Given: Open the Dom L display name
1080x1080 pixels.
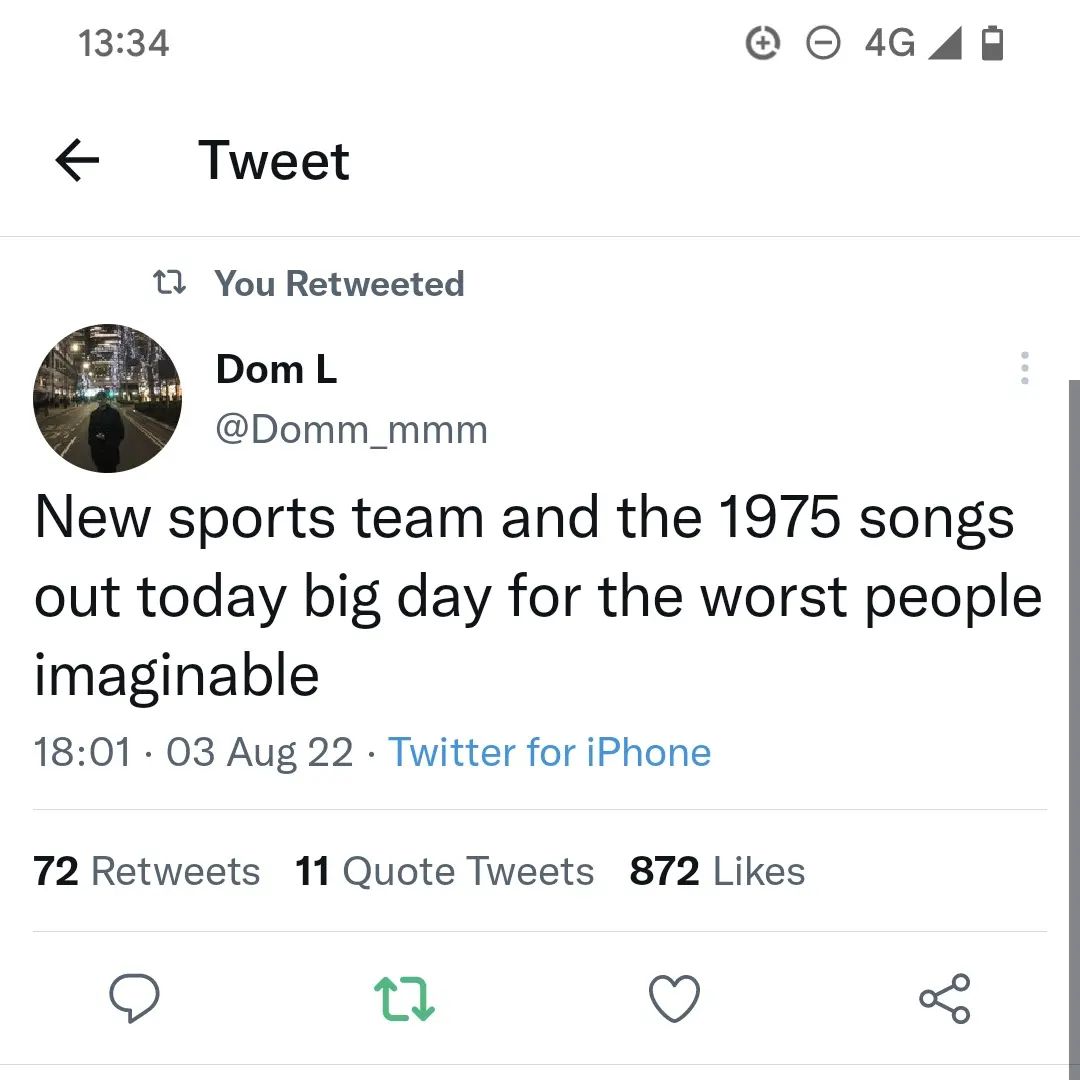Looking at the screenshot, I should pyautogui.click(x=276, y=369).
